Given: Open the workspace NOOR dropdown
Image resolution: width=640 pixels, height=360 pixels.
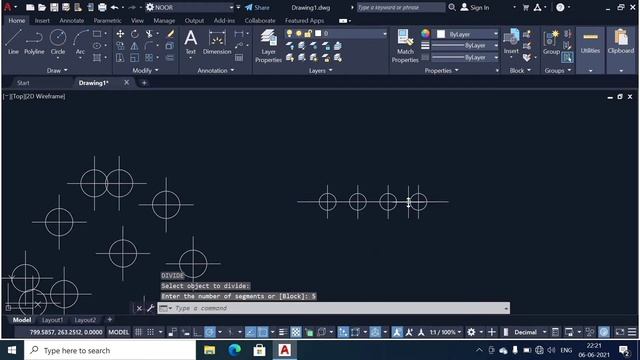Looking at the screenshot, I should point(231,7).
